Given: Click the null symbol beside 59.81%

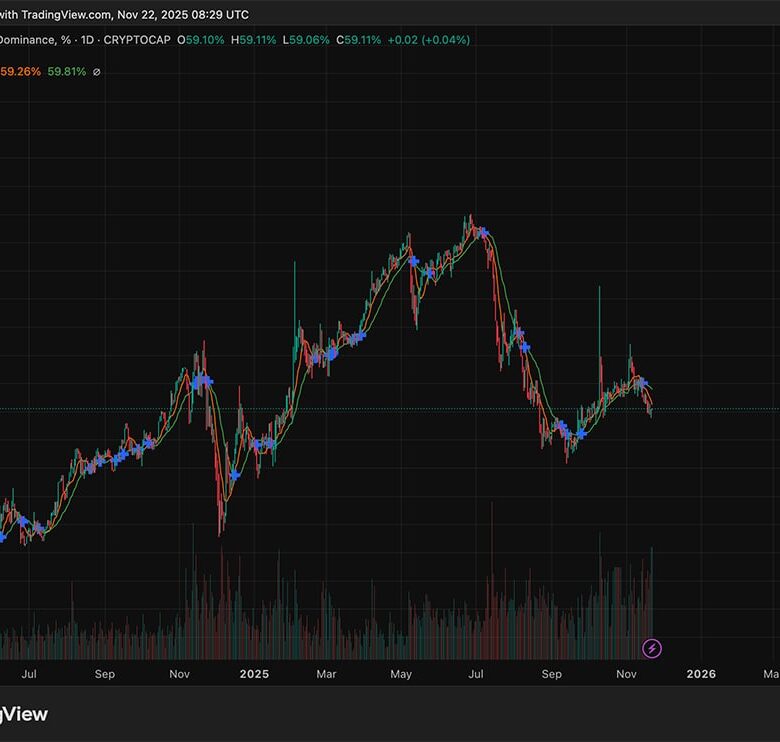Looking at the screenshot, I should 96,72.
